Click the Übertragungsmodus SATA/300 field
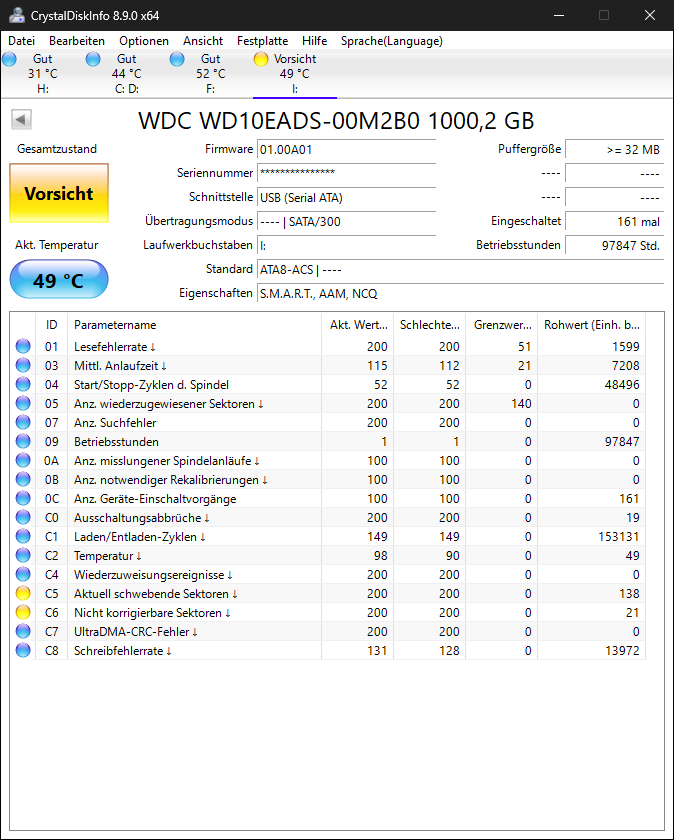674x840 pixels. pyautogui.click(x=347, y=222)
